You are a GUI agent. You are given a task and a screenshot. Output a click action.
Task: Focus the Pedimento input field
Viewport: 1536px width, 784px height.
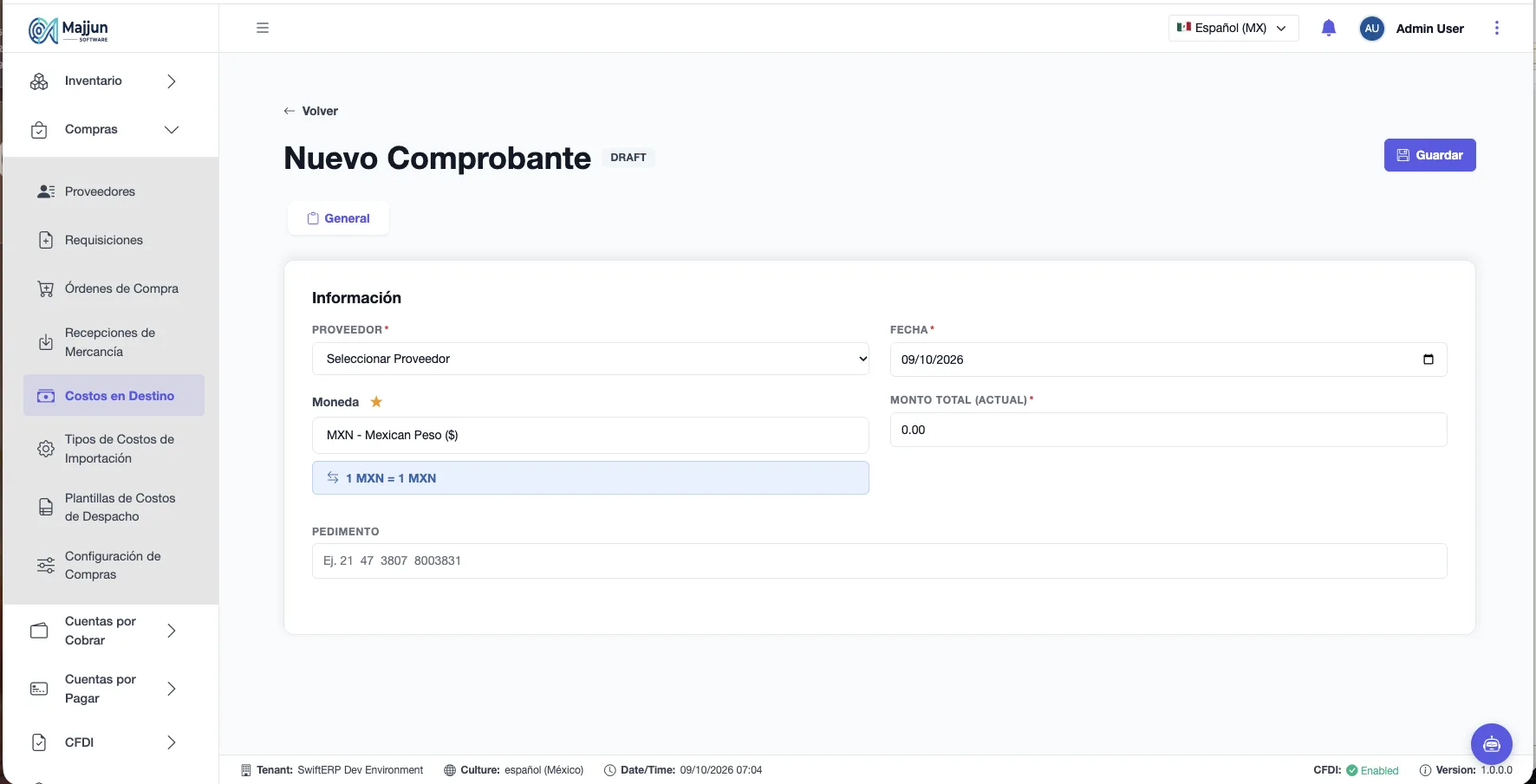(x=879, y=560)
